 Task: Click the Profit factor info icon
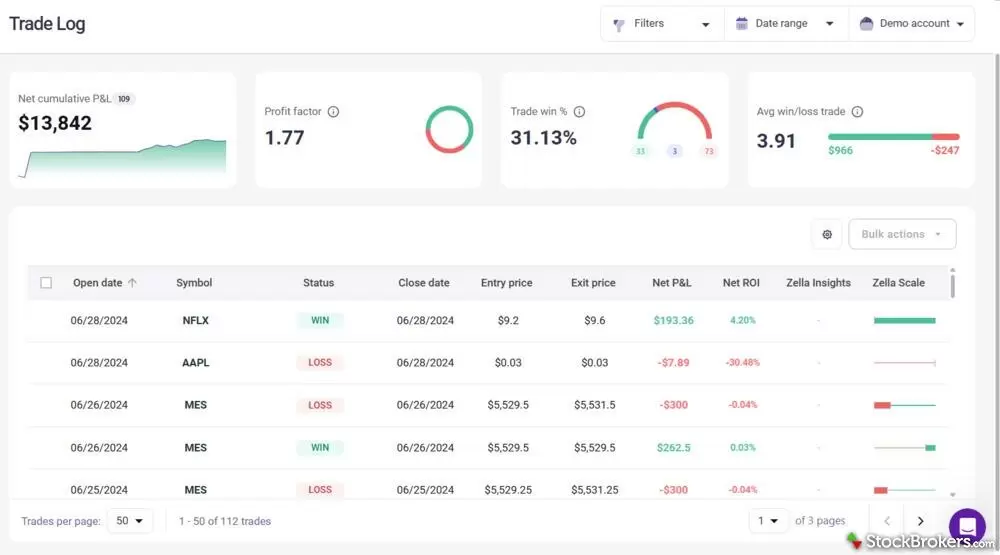(334, 112)
